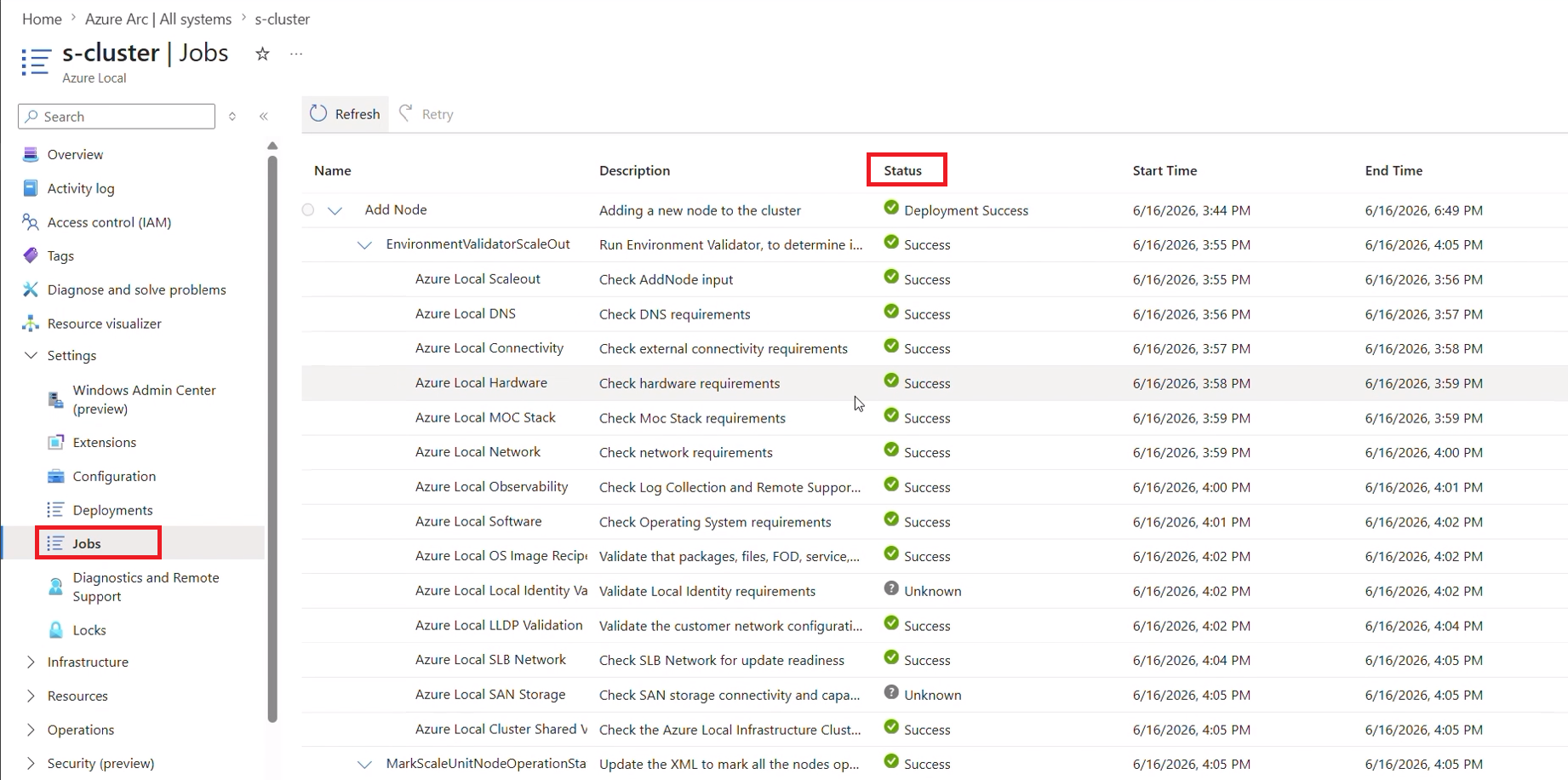Refresh the jobs list
Viewport: 1568px width, 780px height.
(x=346, y=114)
